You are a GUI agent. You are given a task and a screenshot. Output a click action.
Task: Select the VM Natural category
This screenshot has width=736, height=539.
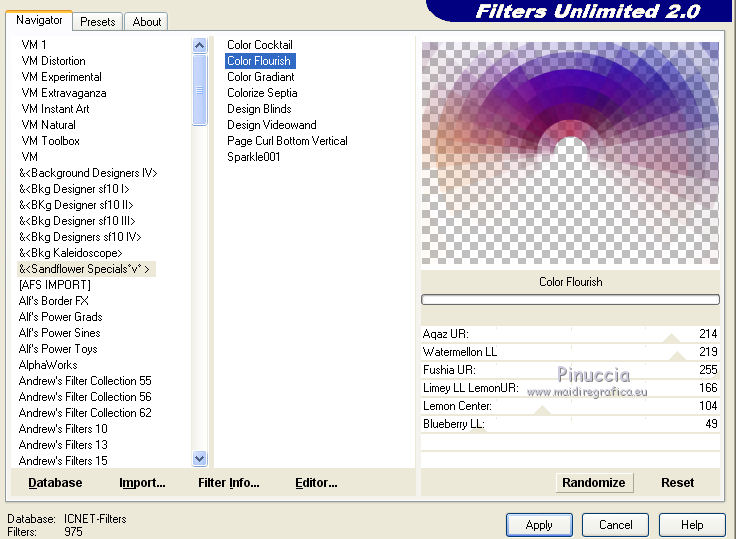pos(48,124)
